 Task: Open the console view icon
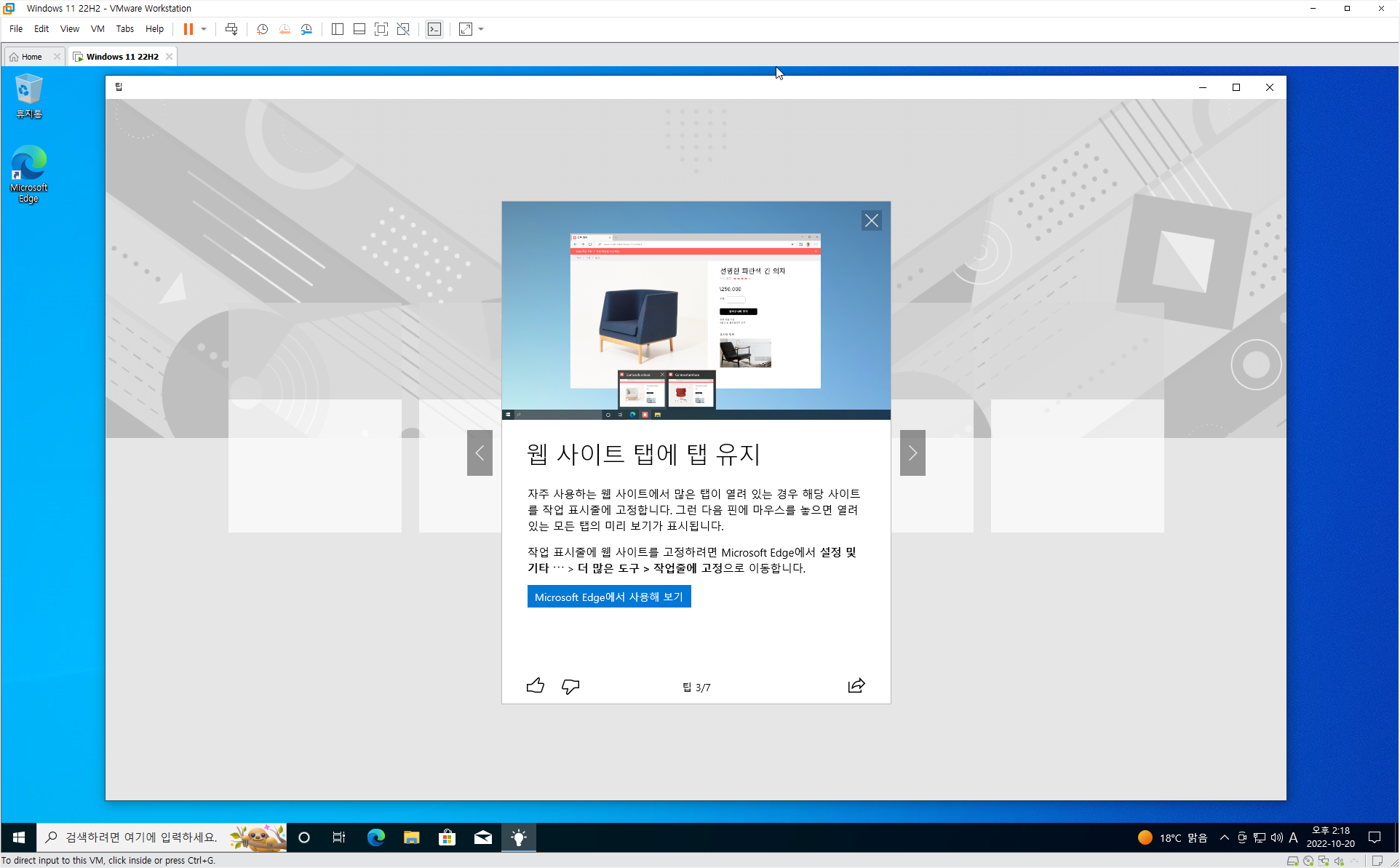click(434, 29)
